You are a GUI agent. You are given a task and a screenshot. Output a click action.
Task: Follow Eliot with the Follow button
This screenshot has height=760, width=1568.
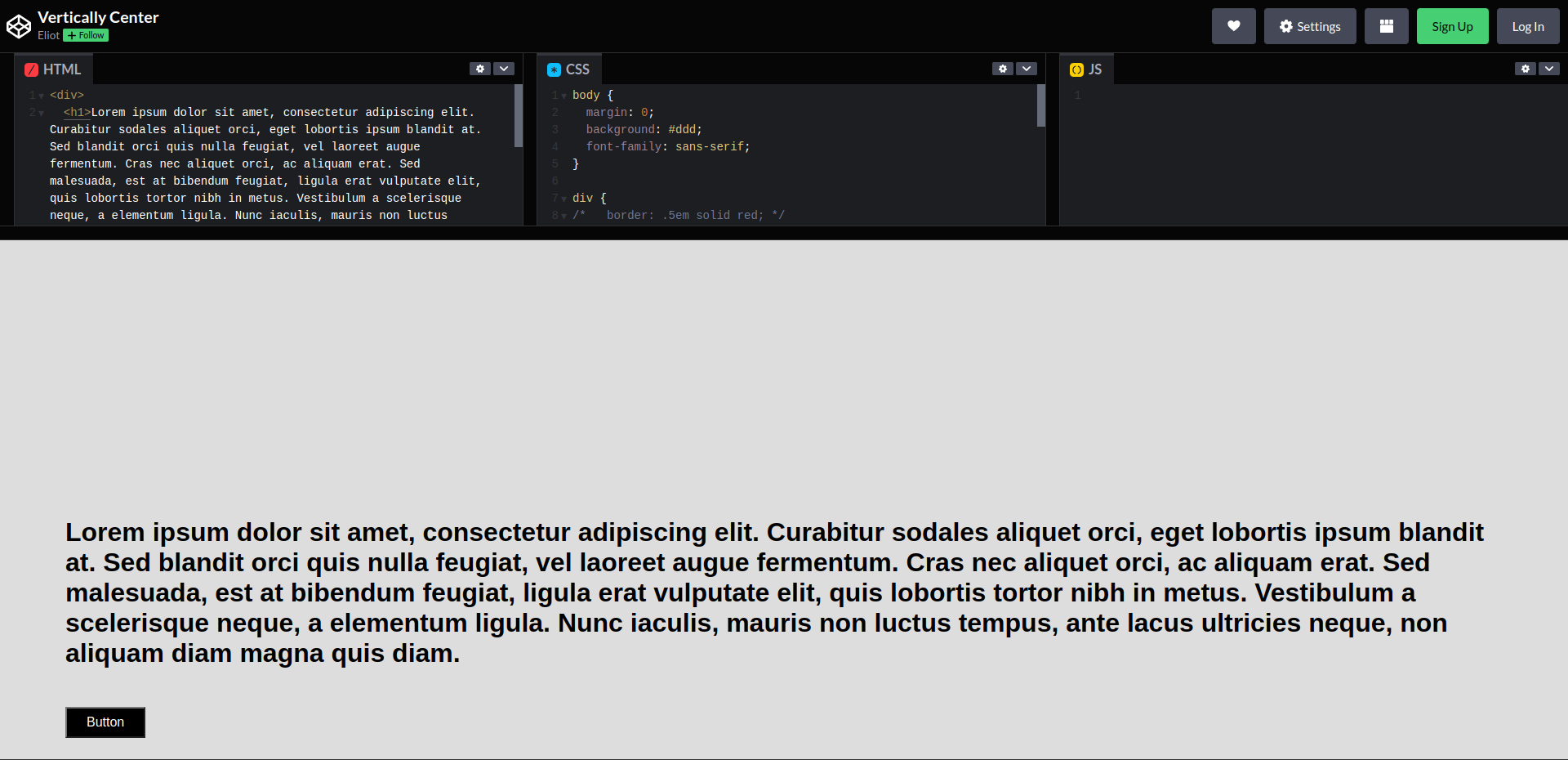coord(86,36)
